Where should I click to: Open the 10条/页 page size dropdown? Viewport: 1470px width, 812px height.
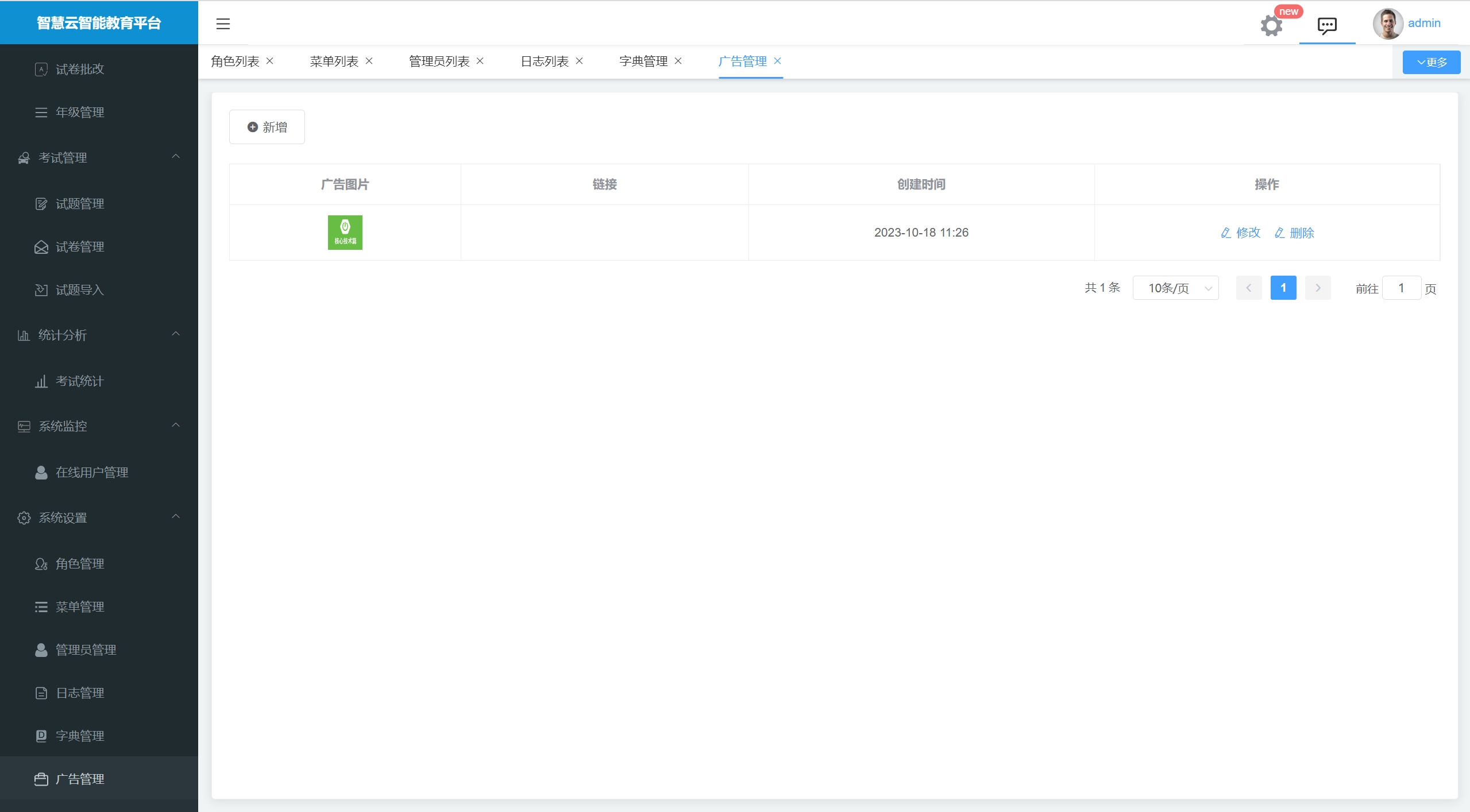coord(1175,288)
